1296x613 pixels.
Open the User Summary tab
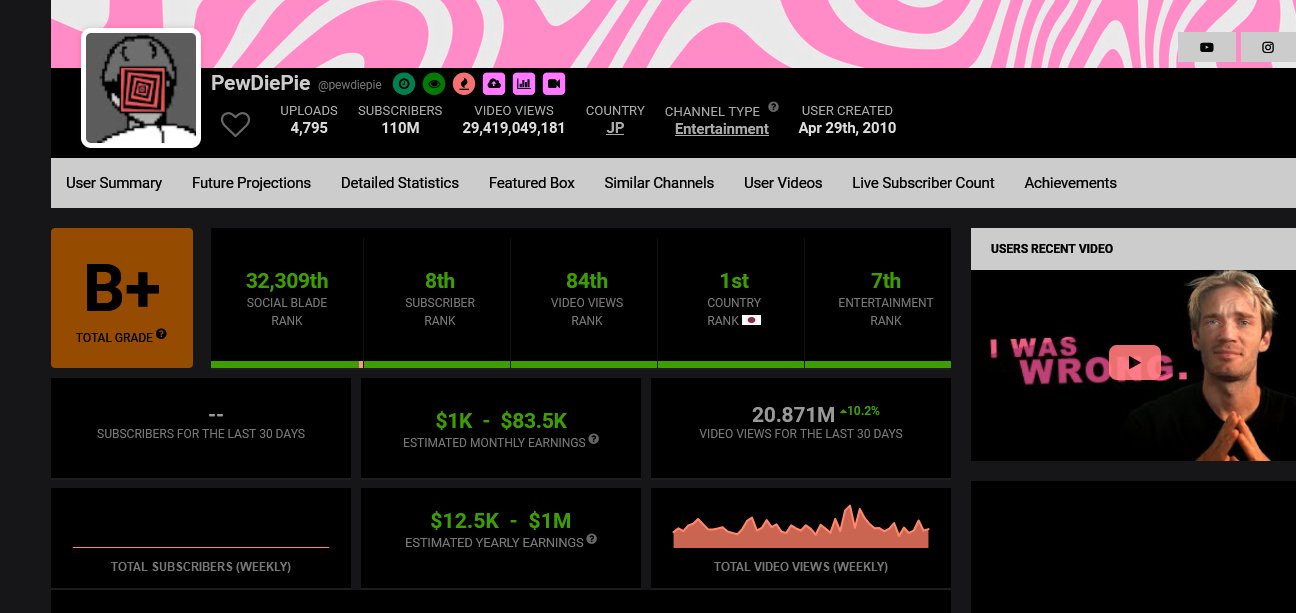click(114, 183)
